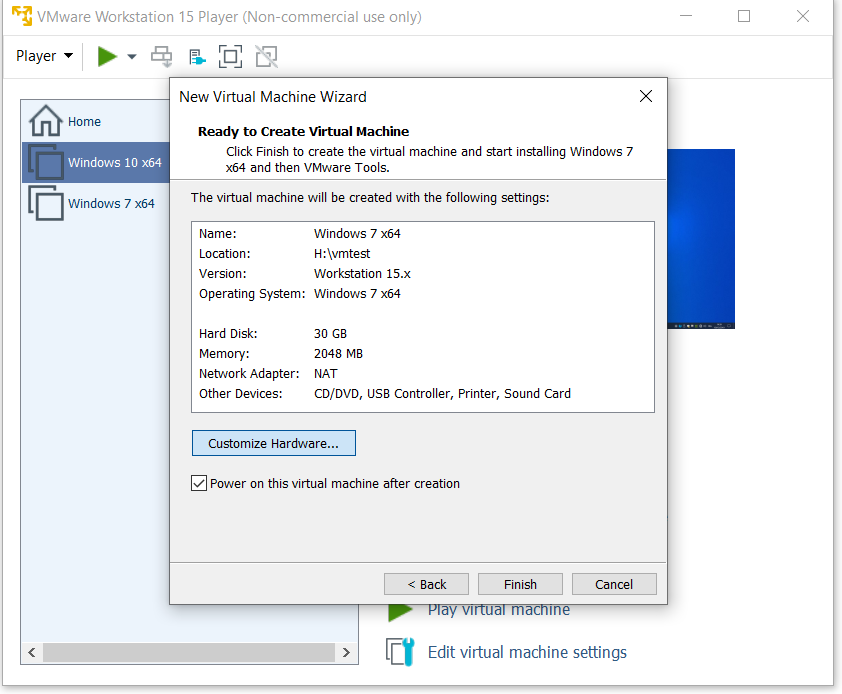Click Send Ctrl+Alt+Del toolbar icon

pyautogui.click(x=161, y=56)
